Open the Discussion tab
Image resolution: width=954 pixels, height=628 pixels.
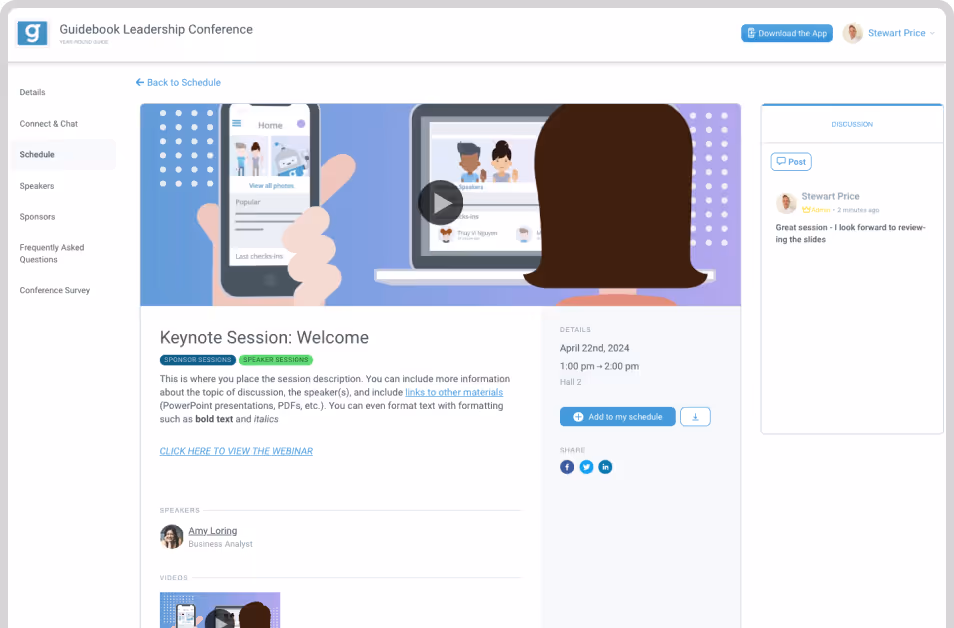click(x=852, y=124)
